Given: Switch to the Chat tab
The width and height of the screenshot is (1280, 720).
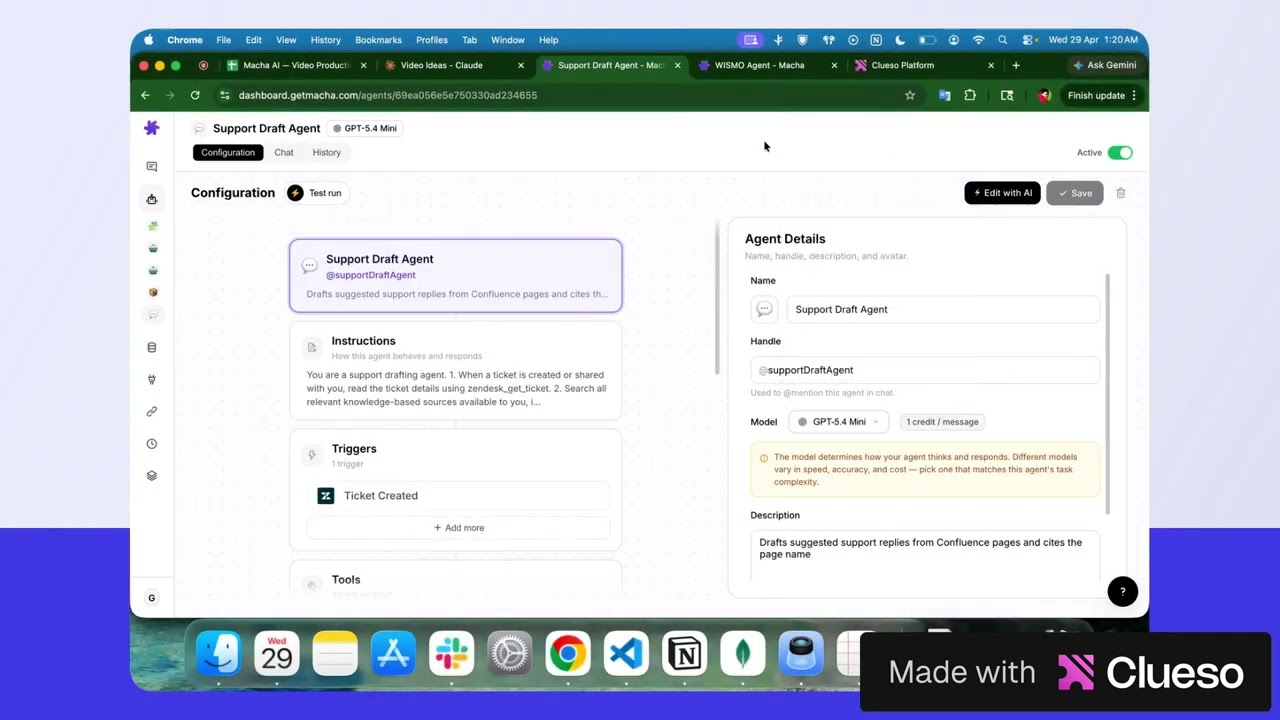Looking at the screenshot, I should pos(284,153).
